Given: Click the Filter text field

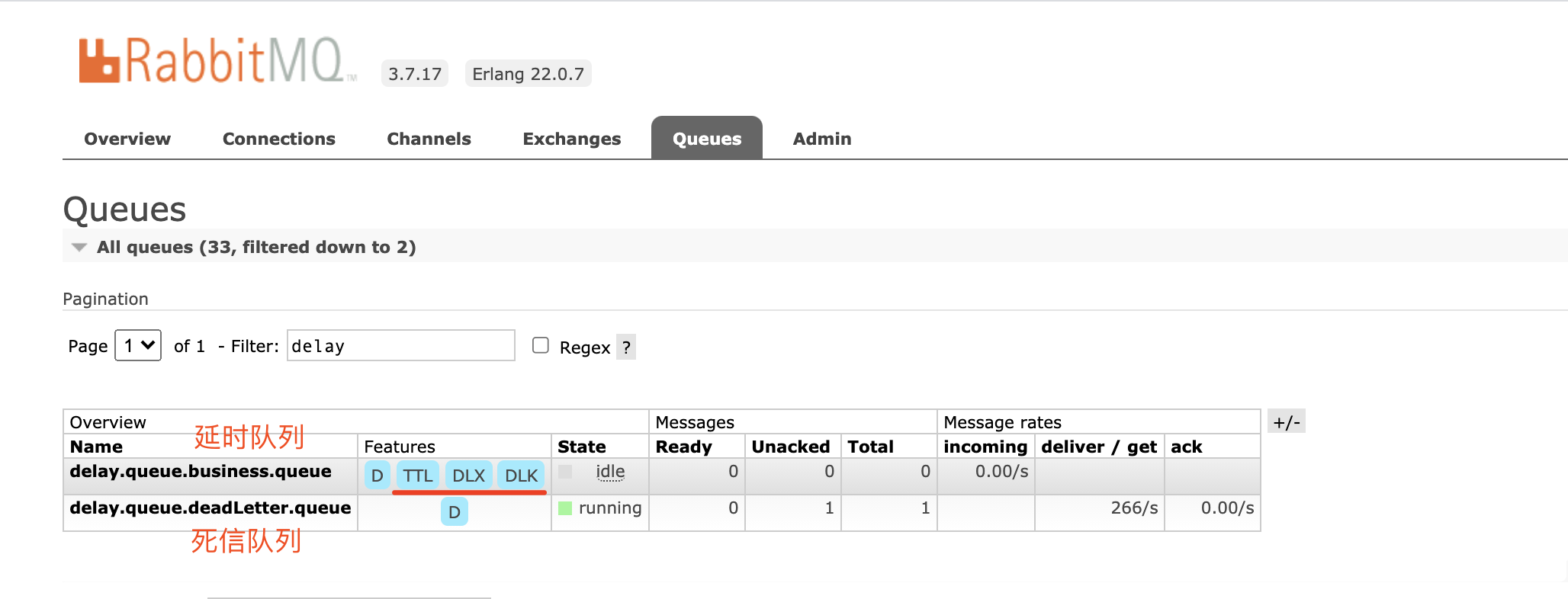Looking at the screenshot, I should pyautogui.click(x=400, y=346).
